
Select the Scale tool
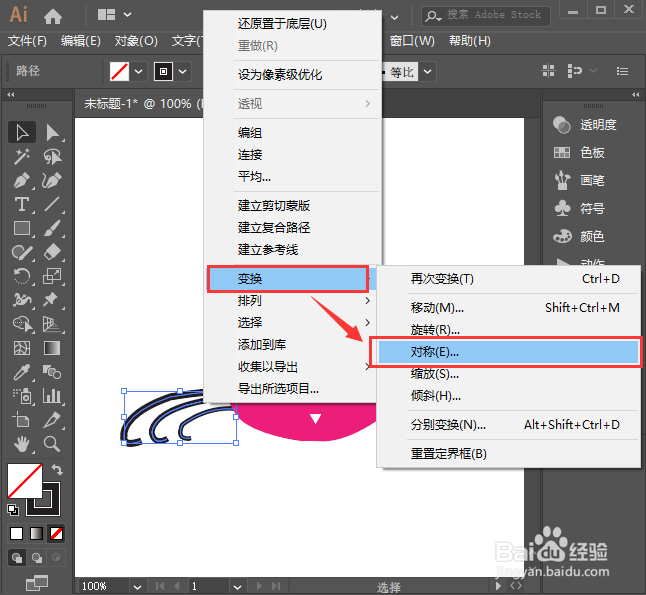pos(52,276)
